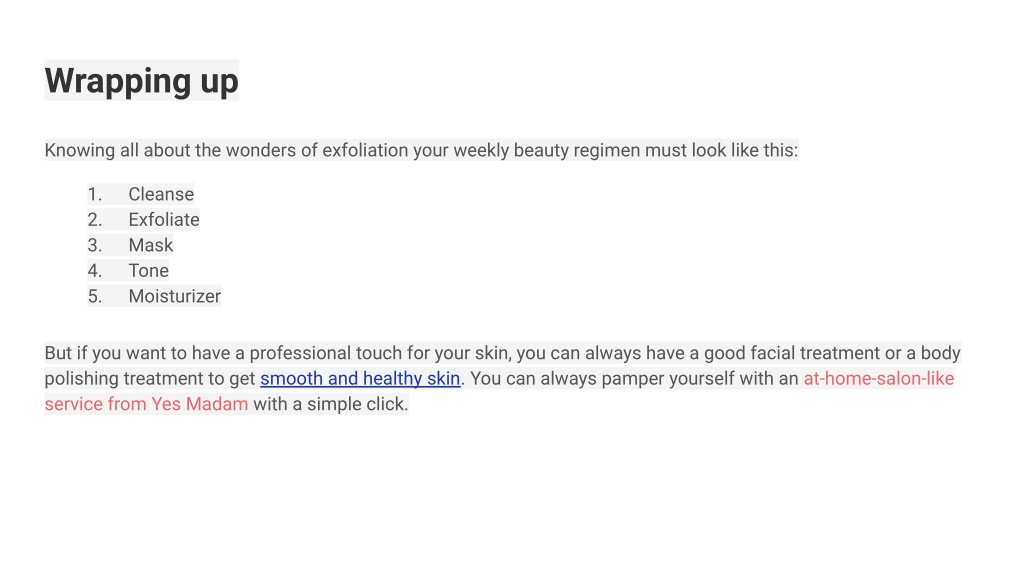Click list number 3 before Mask
This screenshot has width=1024, height=576.
95,246
